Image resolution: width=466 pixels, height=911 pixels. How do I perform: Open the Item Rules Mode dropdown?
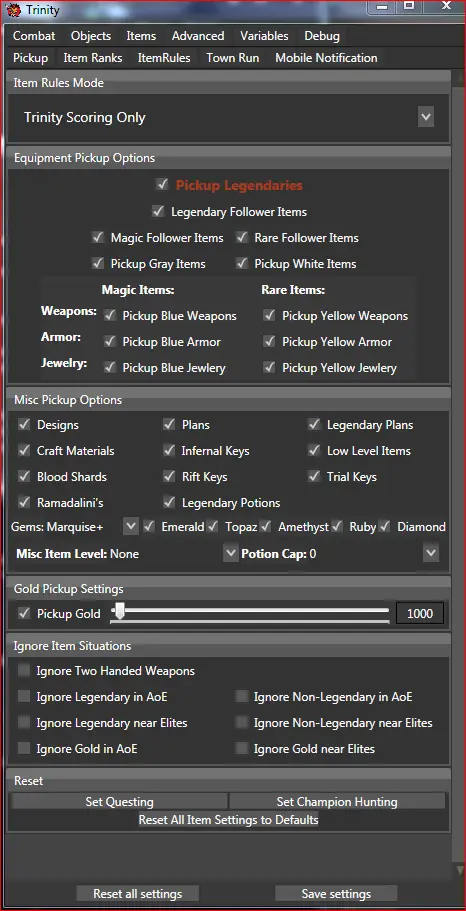426,117
